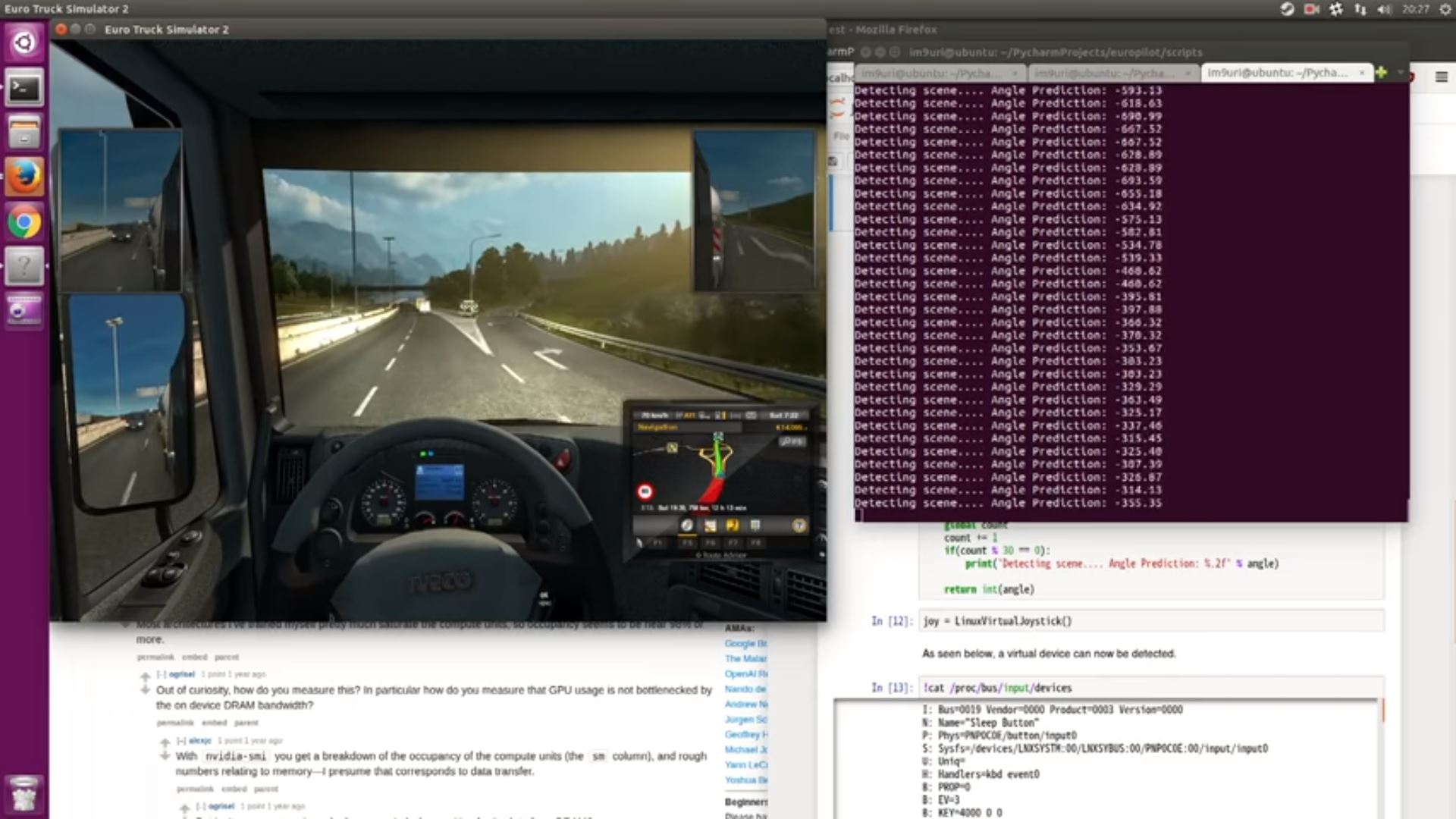Switch to the first terminal tab
The width and height of the screenshot is (1456, 819).
click(x=940, y=73)
